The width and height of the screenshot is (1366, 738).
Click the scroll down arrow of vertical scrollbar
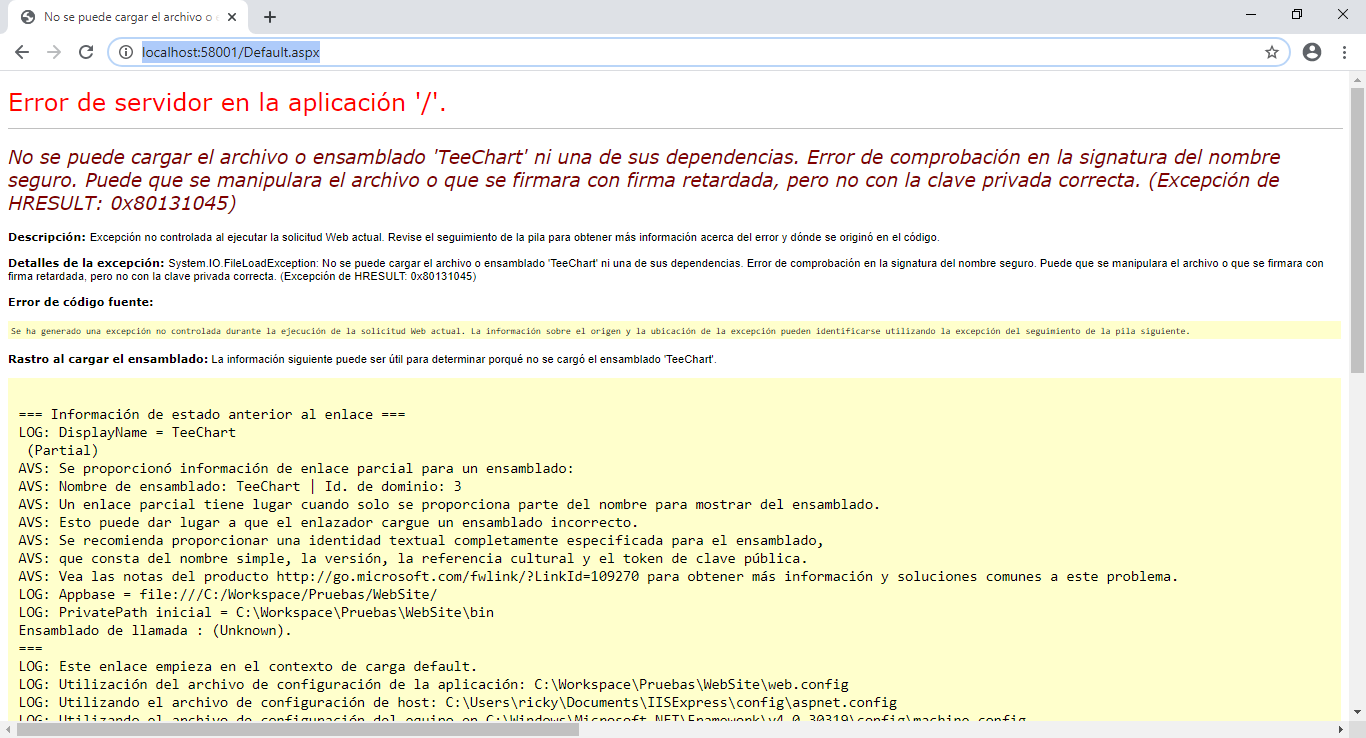(1357, 714)
